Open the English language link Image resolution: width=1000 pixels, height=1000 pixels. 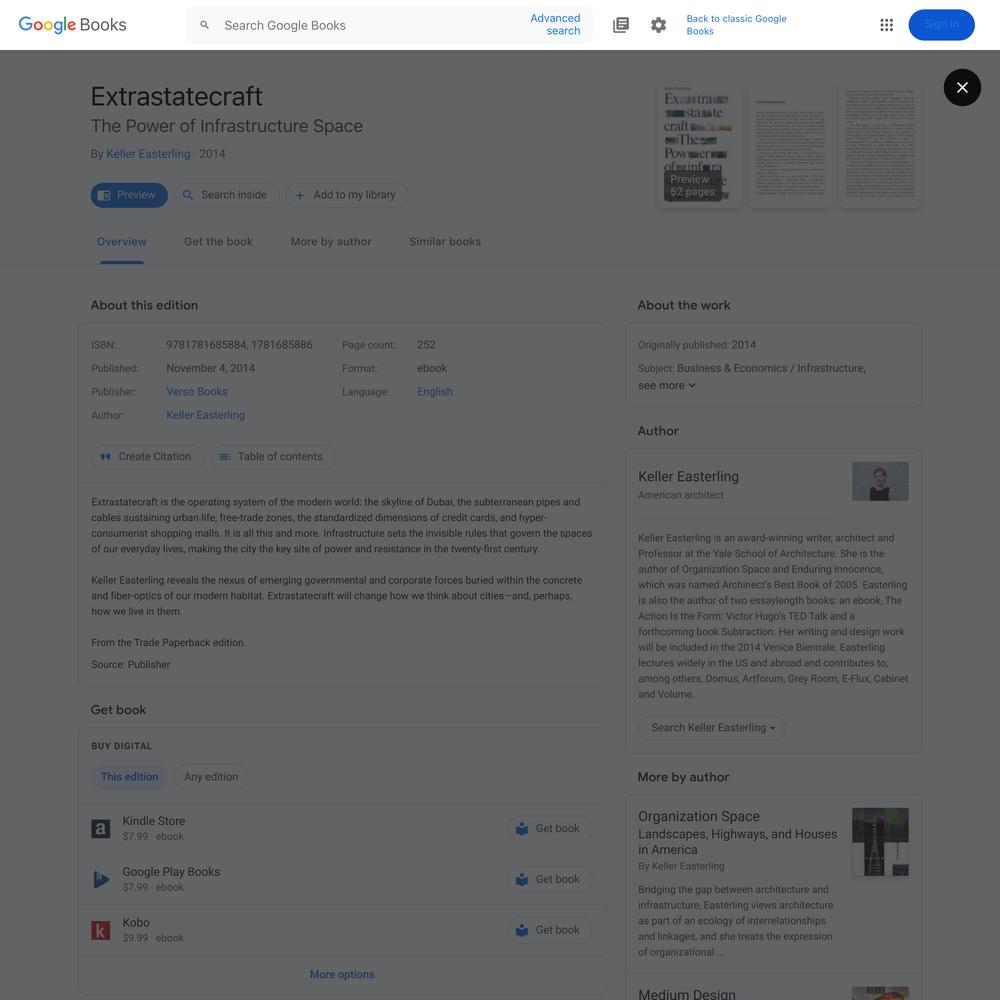click(x=435, y=392)
